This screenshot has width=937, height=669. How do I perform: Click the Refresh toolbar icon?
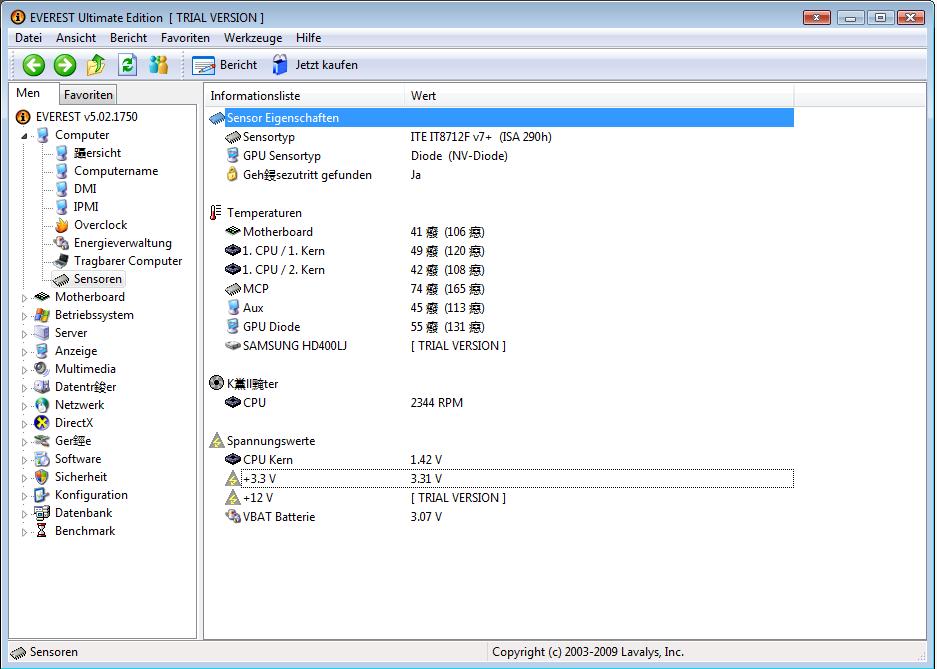point(127,65)
